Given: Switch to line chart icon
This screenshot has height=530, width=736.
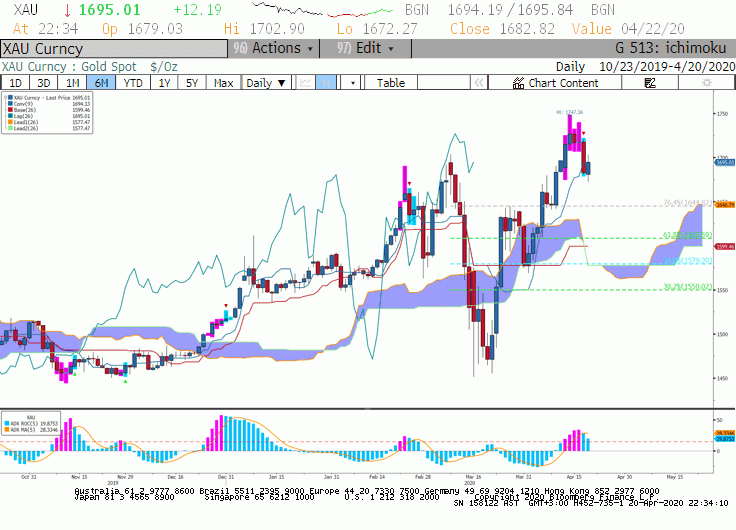Looking at the screenshot, I should 306,83.
